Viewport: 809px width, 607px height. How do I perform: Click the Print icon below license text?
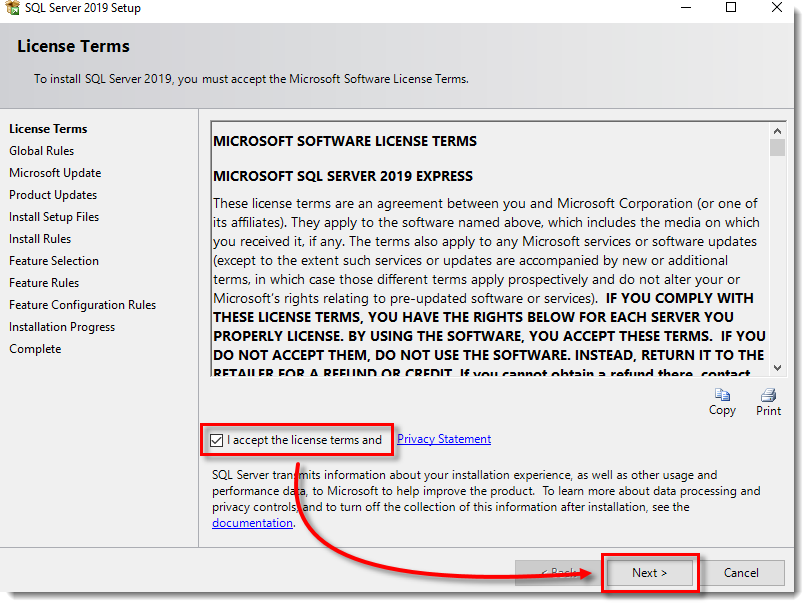[768, 395]
